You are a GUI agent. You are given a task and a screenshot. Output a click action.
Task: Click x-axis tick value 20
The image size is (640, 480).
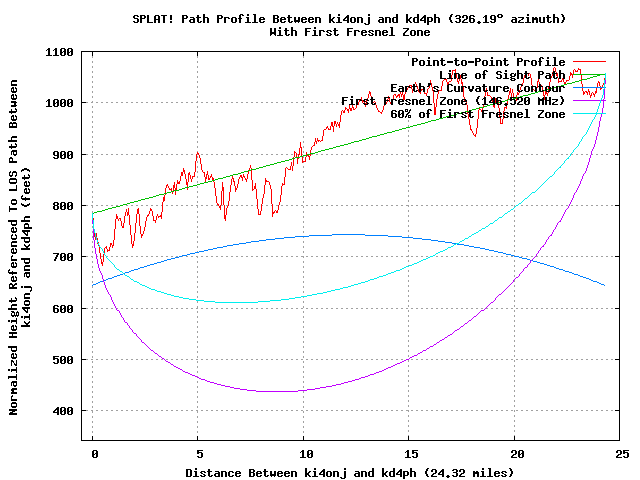click(x=517, y=454)
